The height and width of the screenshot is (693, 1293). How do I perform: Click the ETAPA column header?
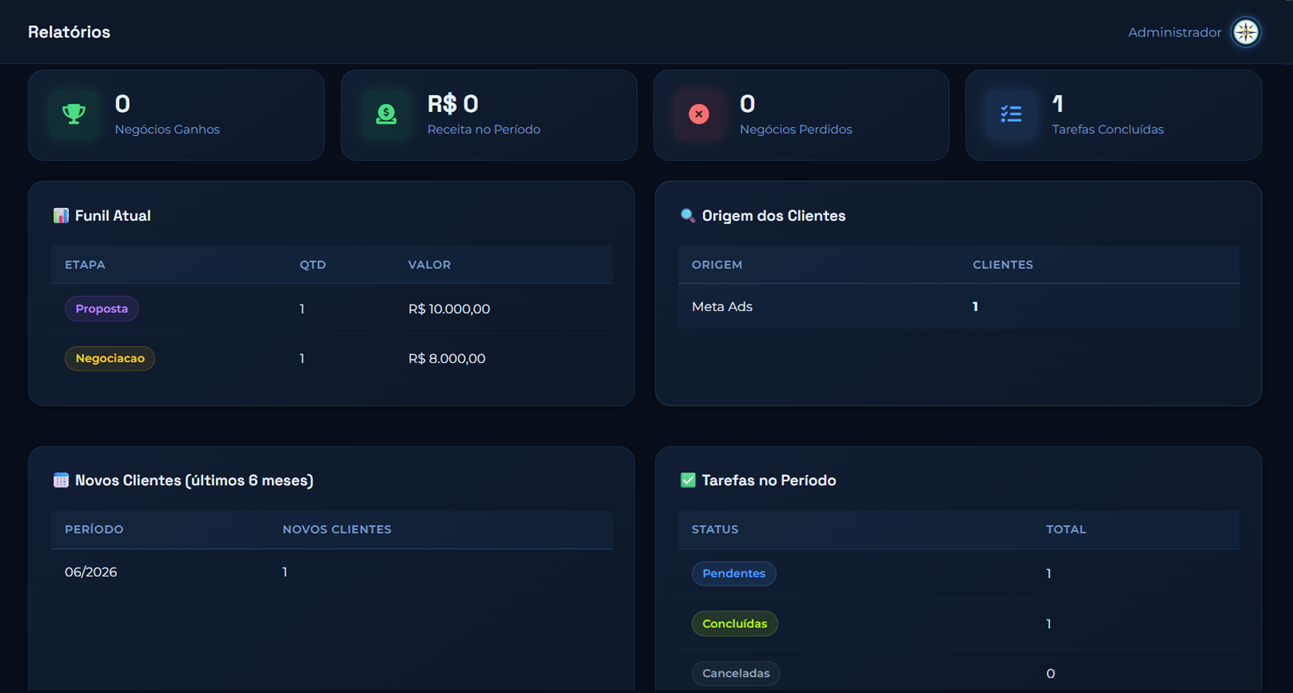coord(85,265)
